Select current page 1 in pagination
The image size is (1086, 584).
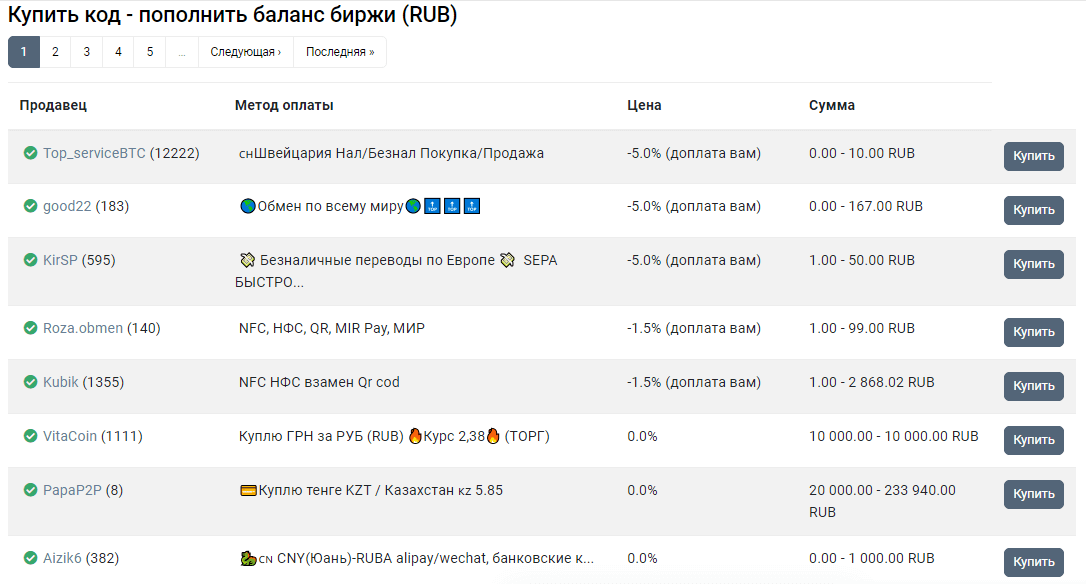24,52
